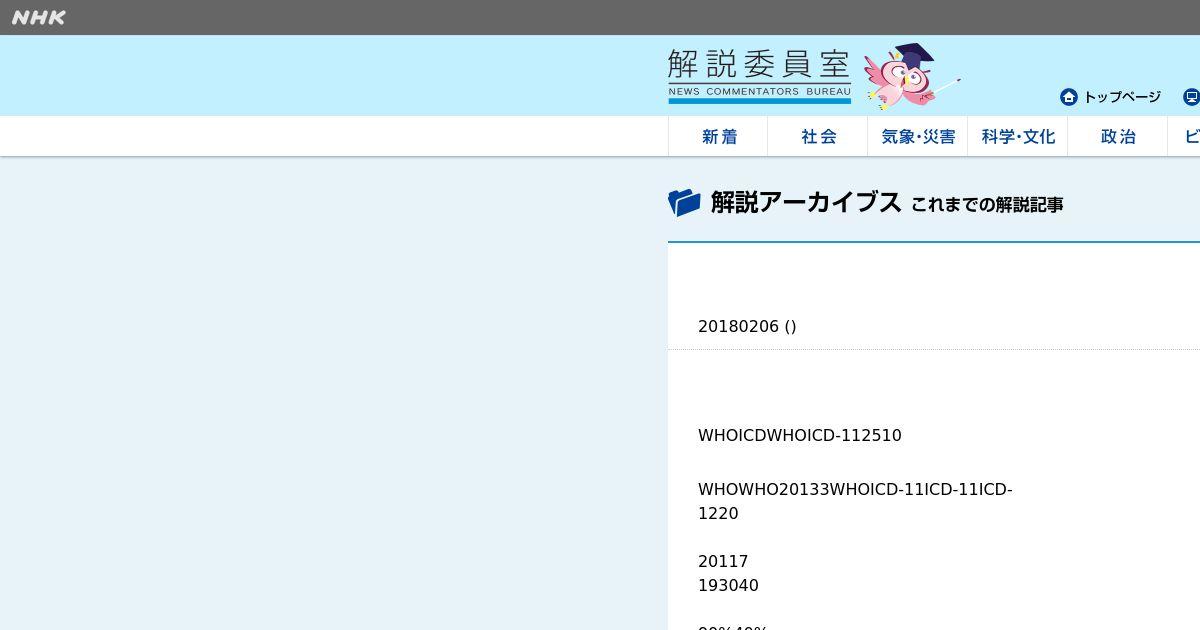
Task: Click the NHK logo in top bar
Action: [39, 17]
